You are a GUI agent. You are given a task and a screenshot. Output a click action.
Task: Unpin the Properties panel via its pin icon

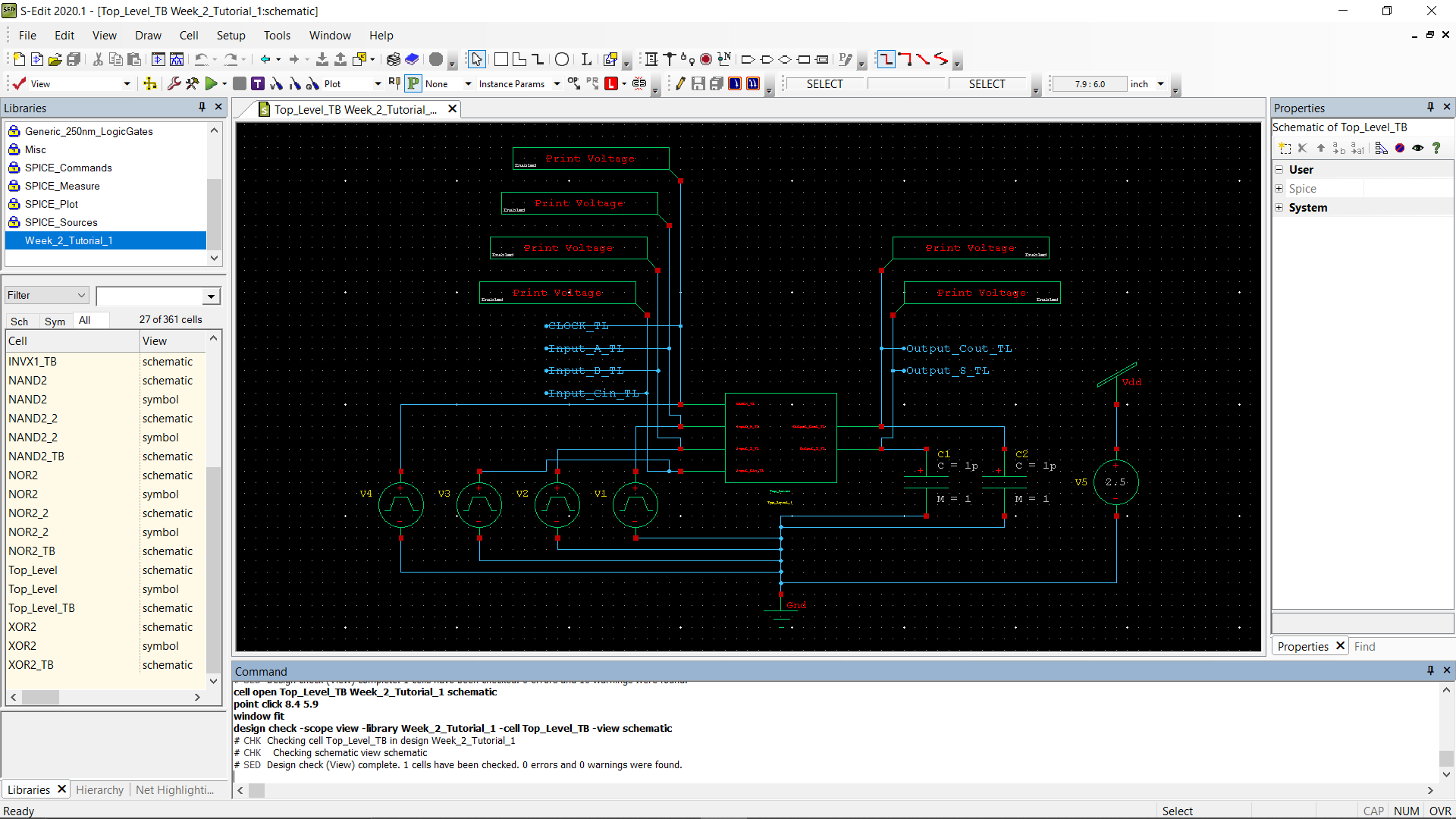(x=1430, y=108)
